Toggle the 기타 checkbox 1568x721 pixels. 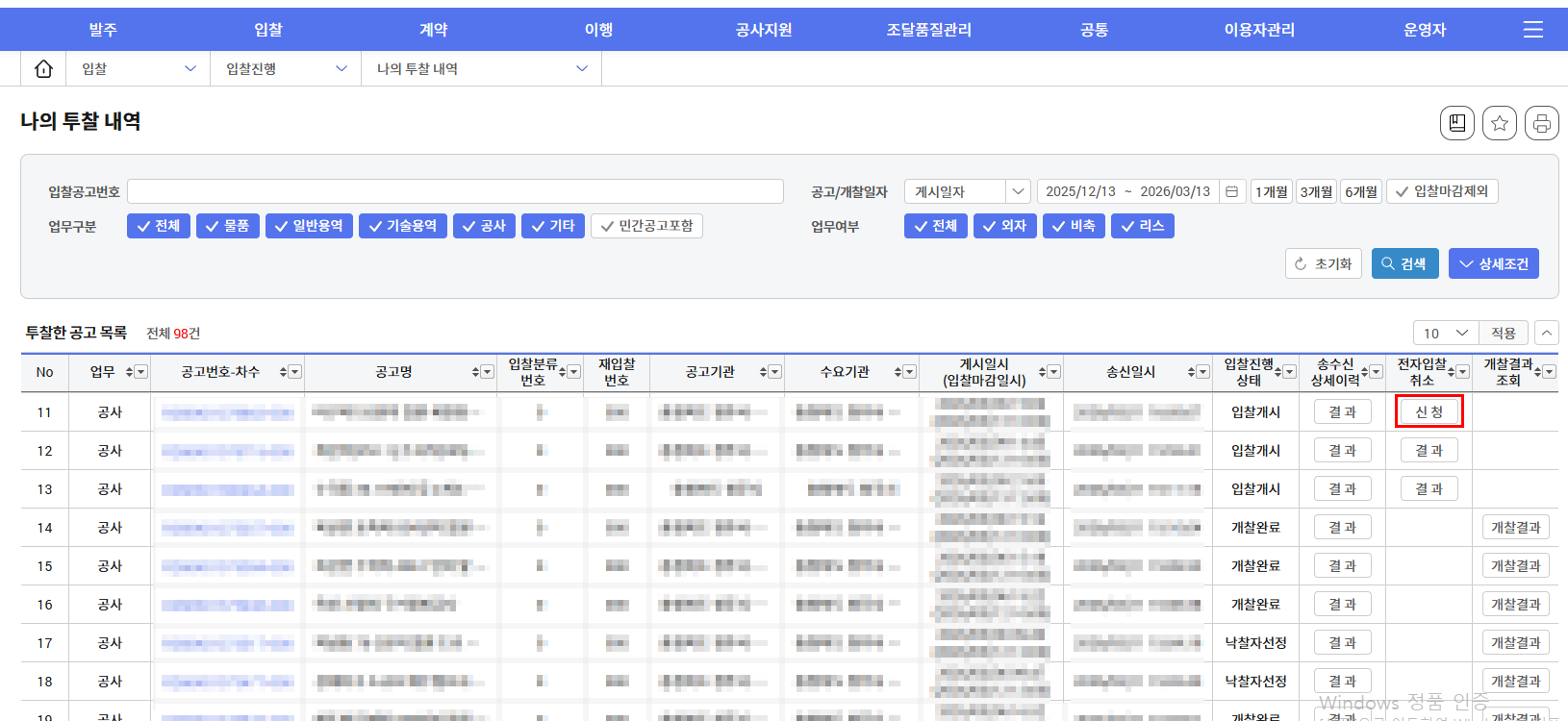[x=552, y=226]
